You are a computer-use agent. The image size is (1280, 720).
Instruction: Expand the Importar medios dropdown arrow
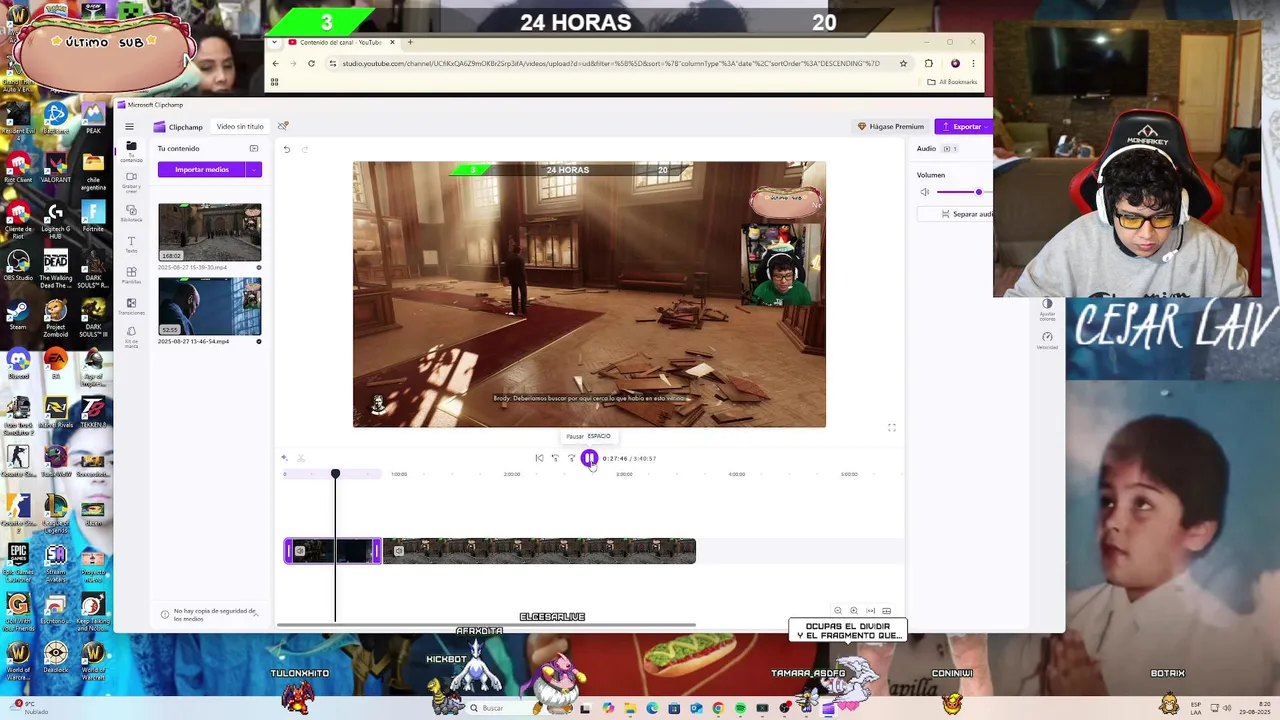tap(255, 170)
